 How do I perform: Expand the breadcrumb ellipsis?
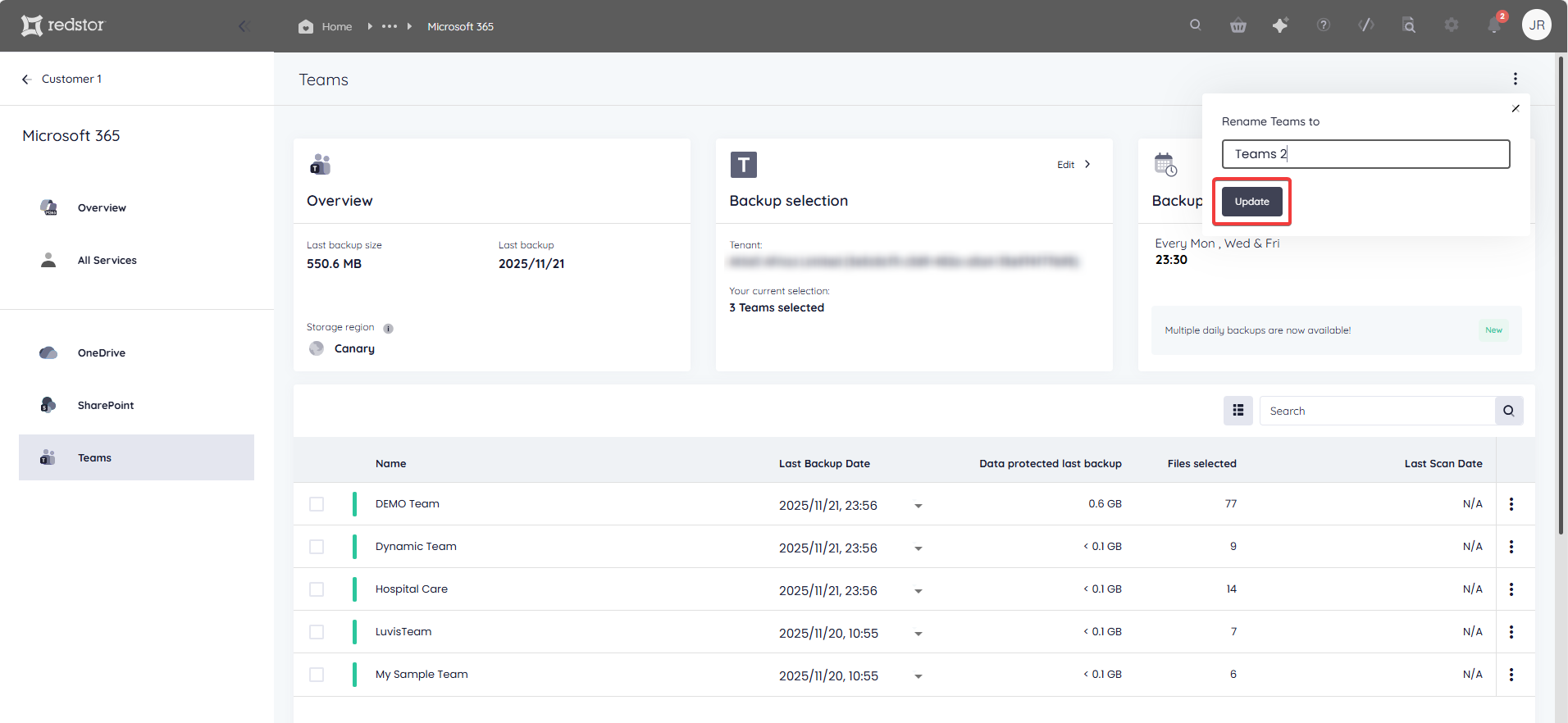[390, 26]
